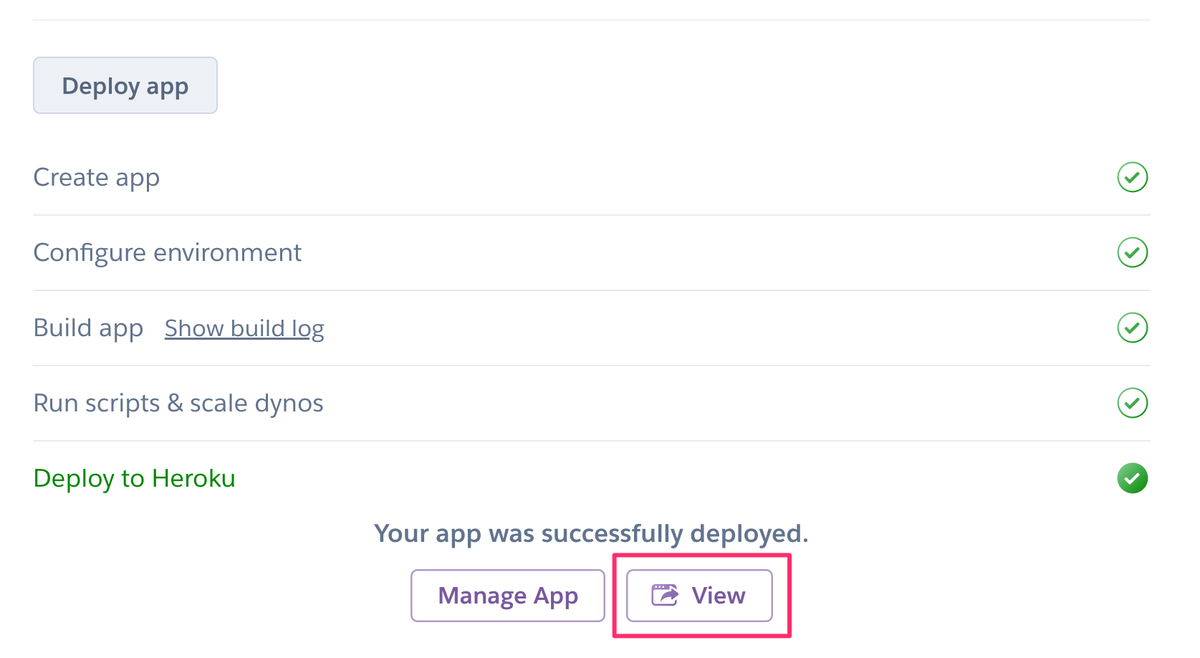Click the filled Deploy to Heroku checkmark

point(1132,478)
